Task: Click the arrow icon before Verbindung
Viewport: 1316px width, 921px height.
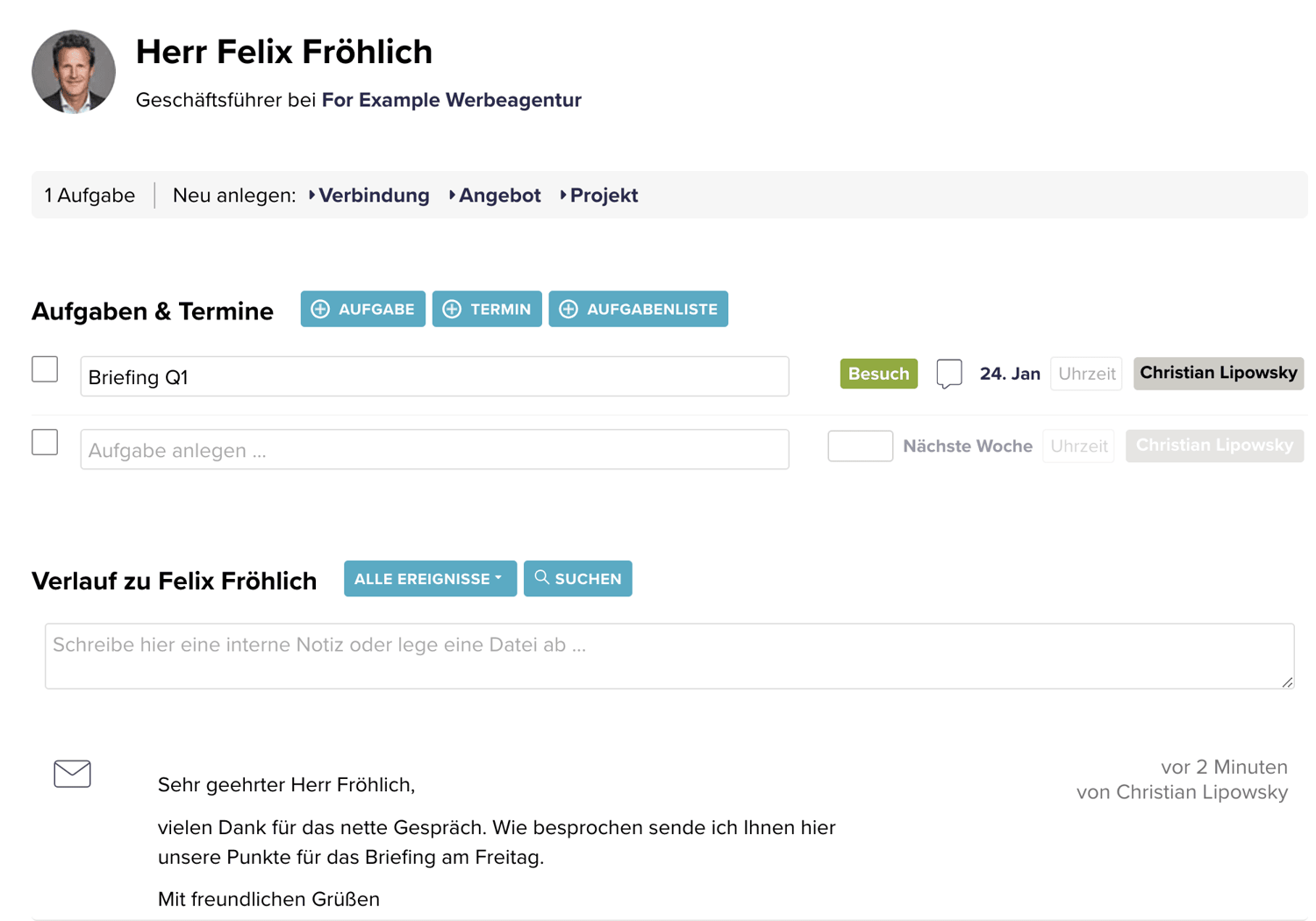Action: click(312, 196)
